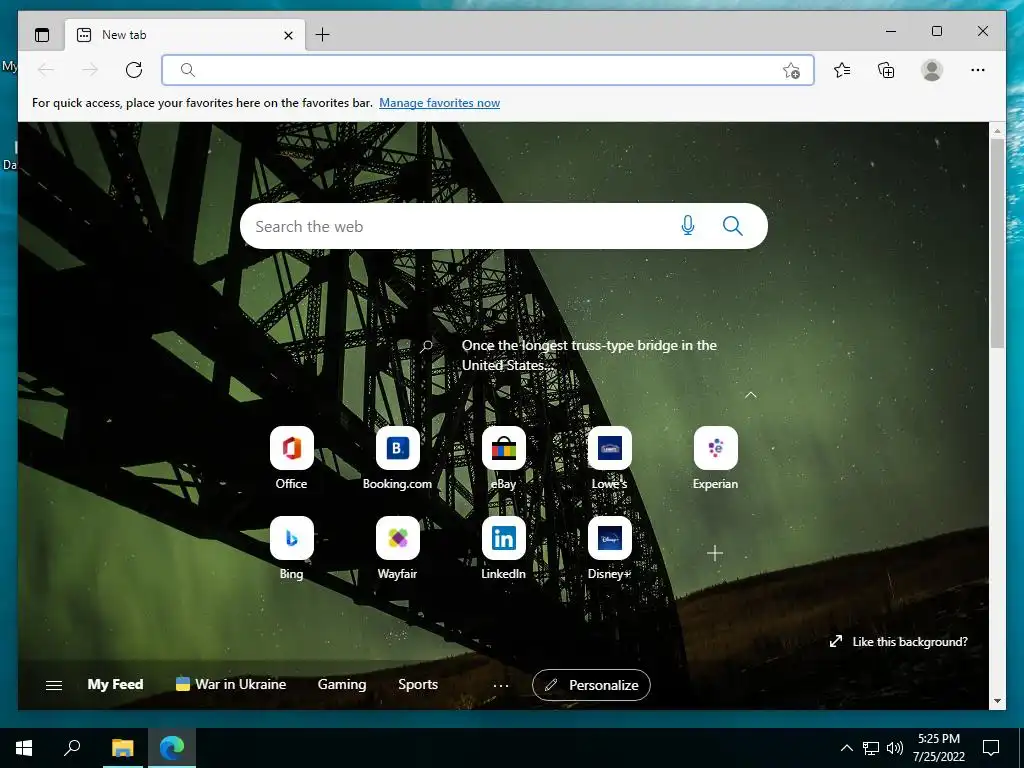Collapse quick links with chevron up
The image size is (1024, 768).
750,394
